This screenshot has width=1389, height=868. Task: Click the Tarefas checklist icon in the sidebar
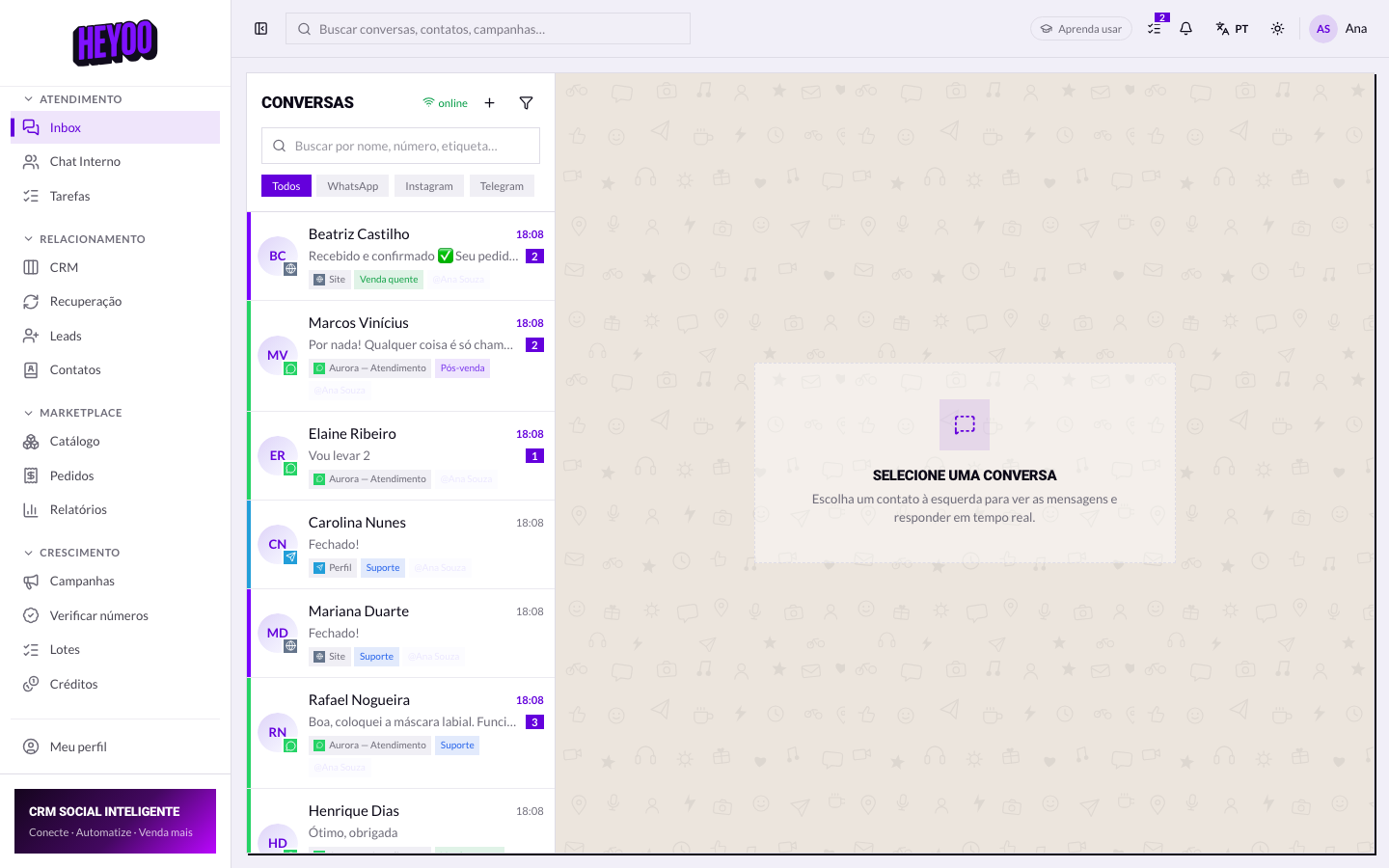tap(31, 196)
